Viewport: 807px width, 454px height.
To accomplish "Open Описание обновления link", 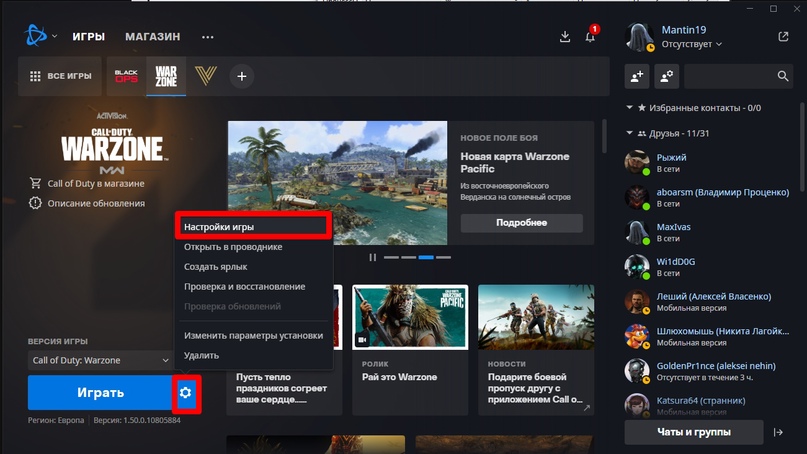I will coord(87,203).
